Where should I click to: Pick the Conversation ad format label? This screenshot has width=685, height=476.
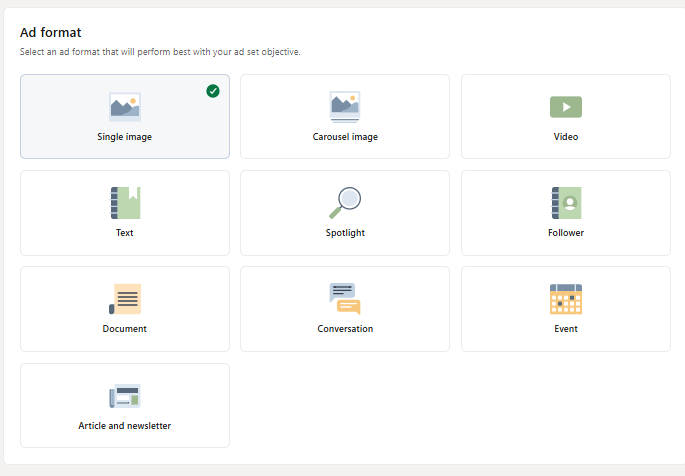tap(345, 329)
